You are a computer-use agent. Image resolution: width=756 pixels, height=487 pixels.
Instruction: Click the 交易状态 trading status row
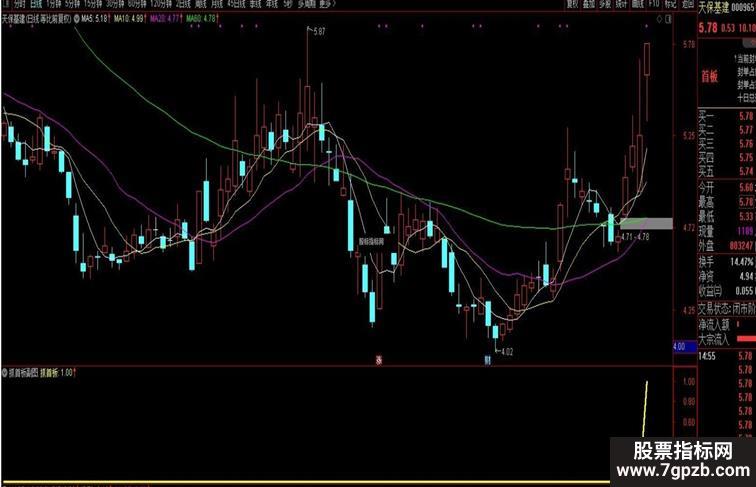(727, 308)
